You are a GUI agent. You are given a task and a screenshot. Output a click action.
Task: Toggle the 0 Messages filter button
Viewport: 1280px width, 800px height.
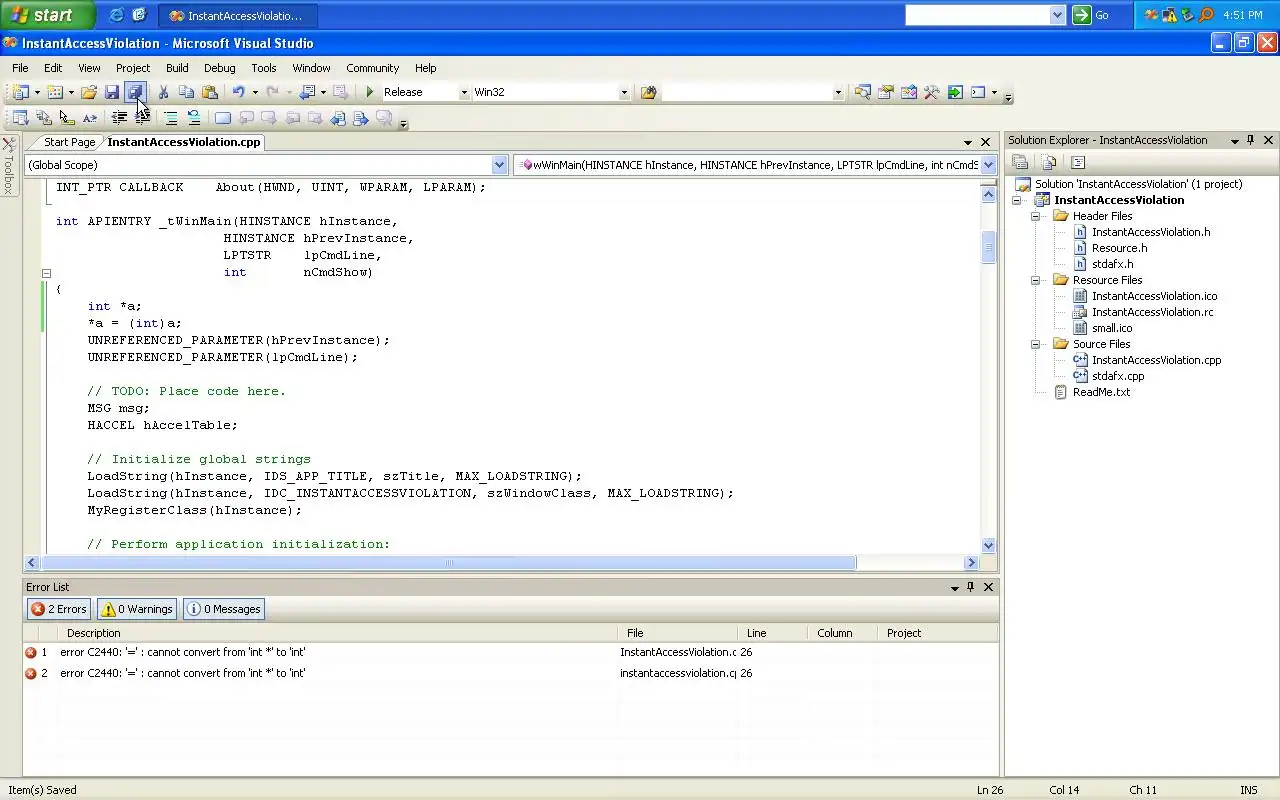(x=223, y=609)
